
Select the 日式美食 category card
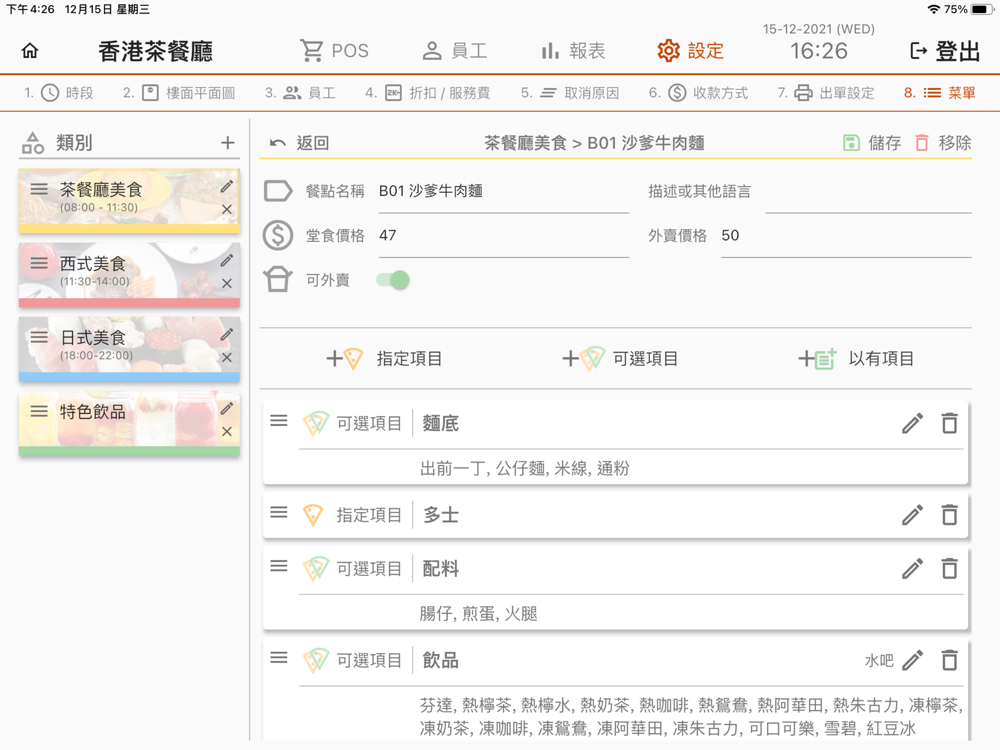(x=129, y=349)
